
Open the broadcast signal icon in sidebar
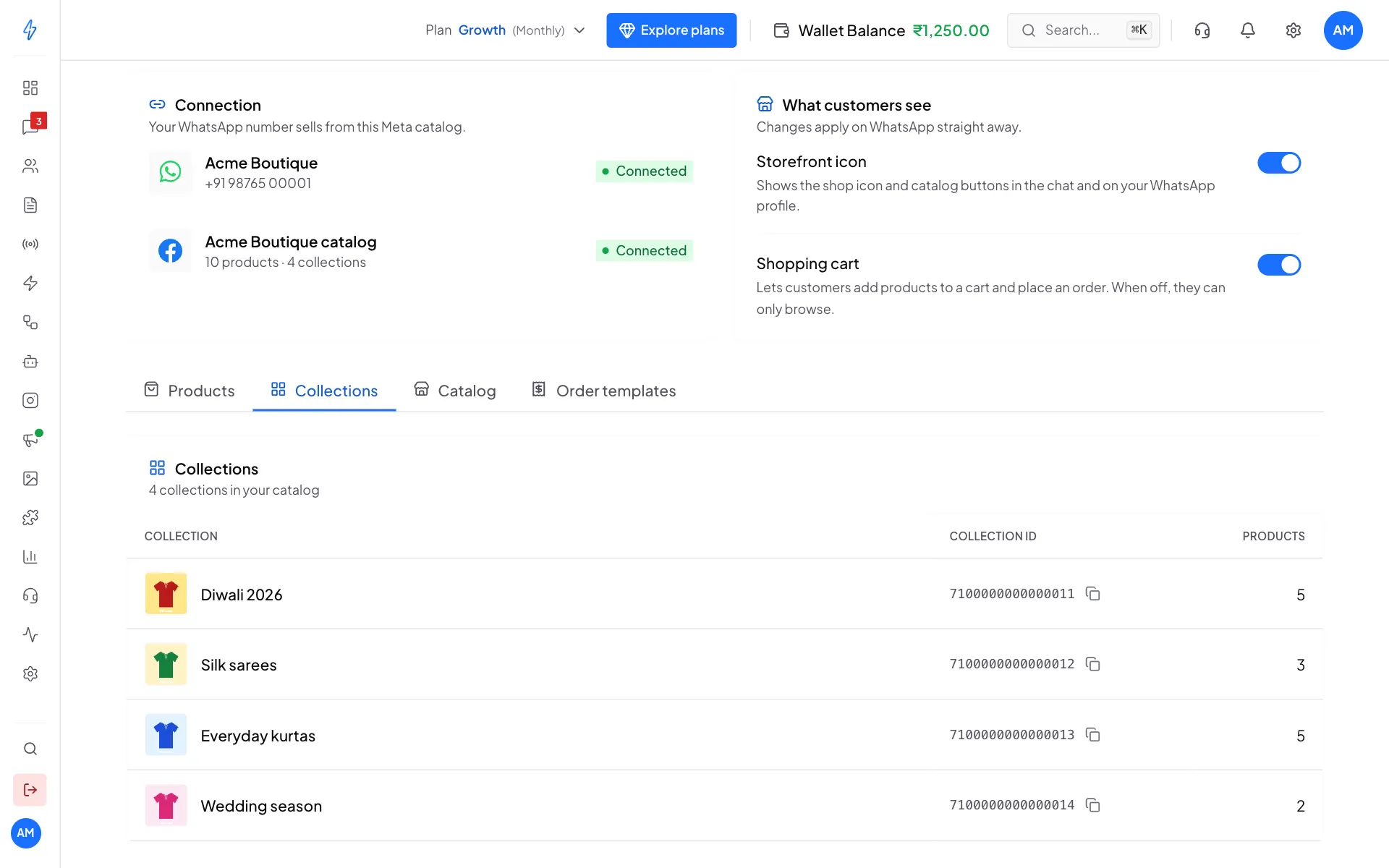click(x=30, y=244)
